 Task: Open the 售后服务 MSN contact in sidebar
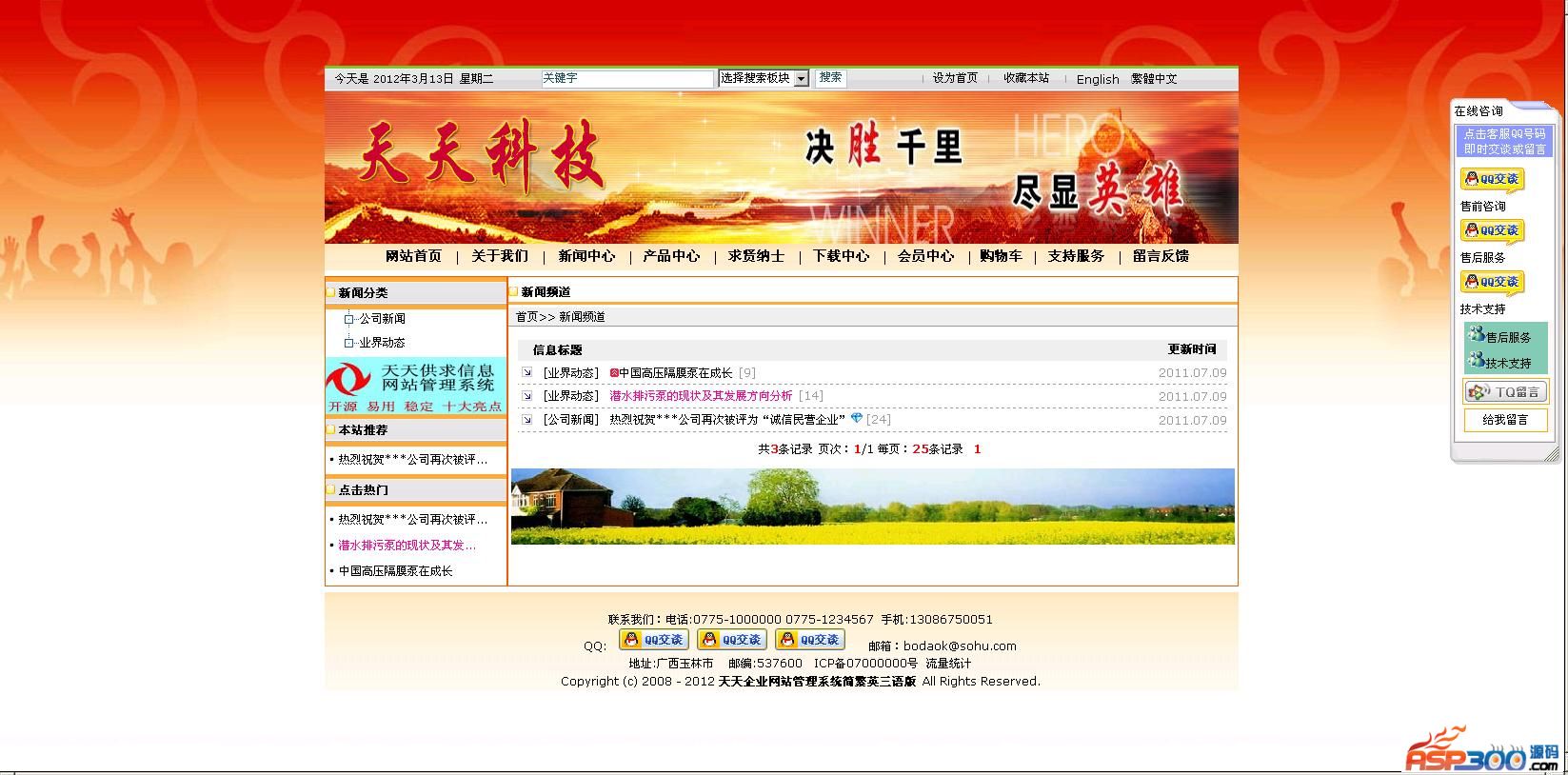[x=1500, y=336]
